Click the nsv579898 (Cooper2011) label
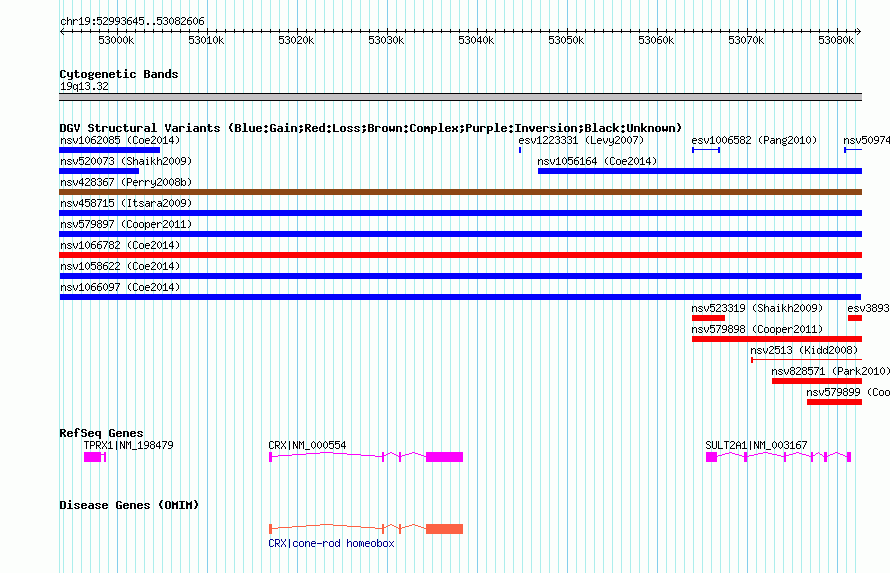 tap(757, 329)
